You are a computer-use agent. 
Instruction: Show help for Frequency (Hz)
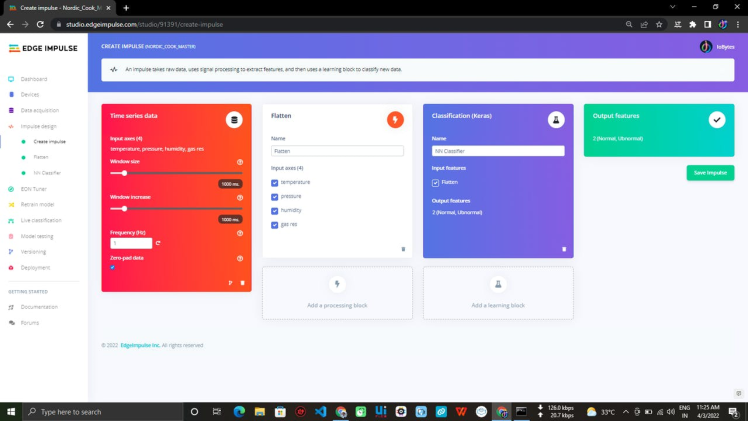[240, 233]
